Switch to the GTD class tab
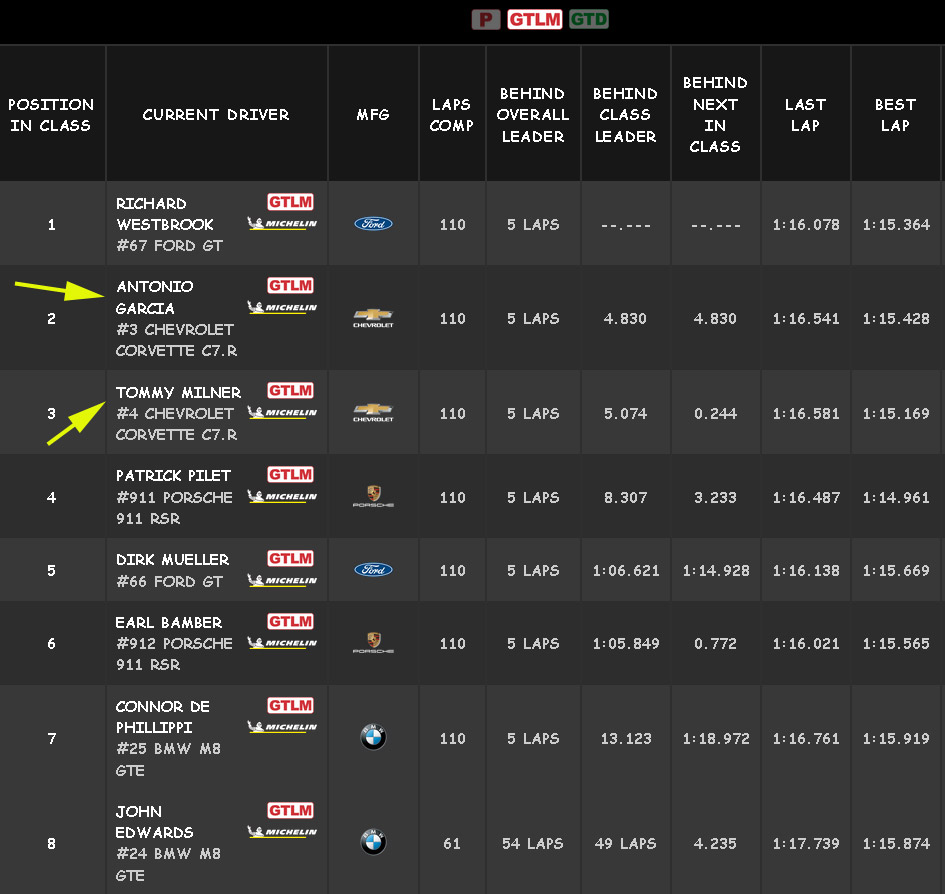This screenshot has height=894, width=945. (x=589, y=20)
